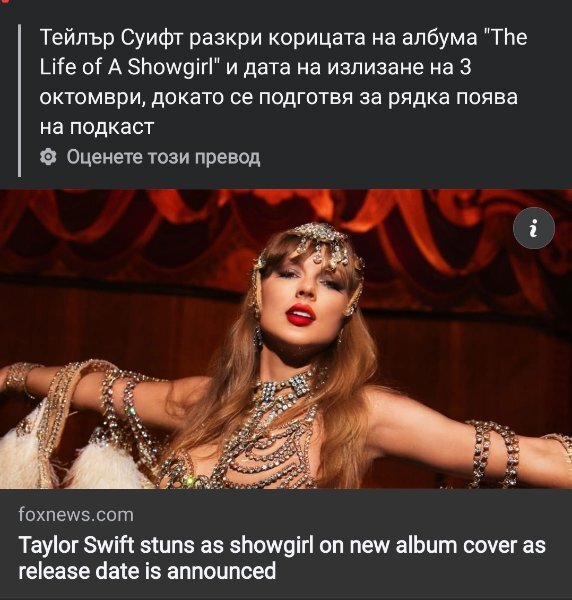This screenshot has height=600, width=572.
Task: Click the word showgirl in the English headline
Action: [272, 546]
